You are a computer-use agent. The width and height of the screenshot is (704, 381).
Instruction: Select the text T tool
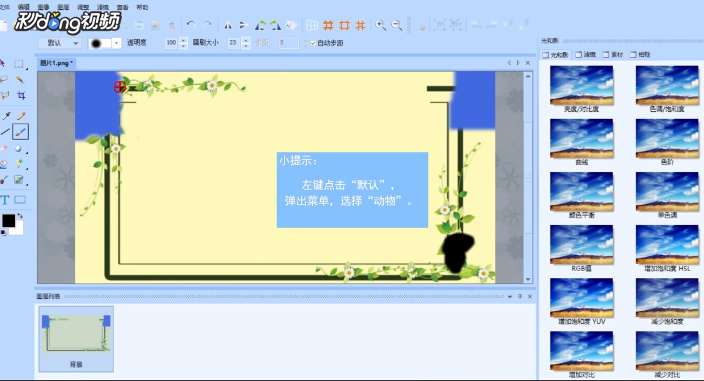pyautogui.click(x=5, y=200)
